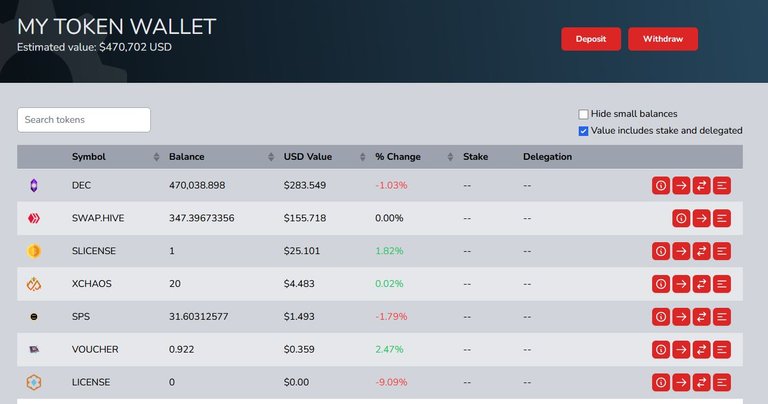Click the Deposit button

(591, 39)
